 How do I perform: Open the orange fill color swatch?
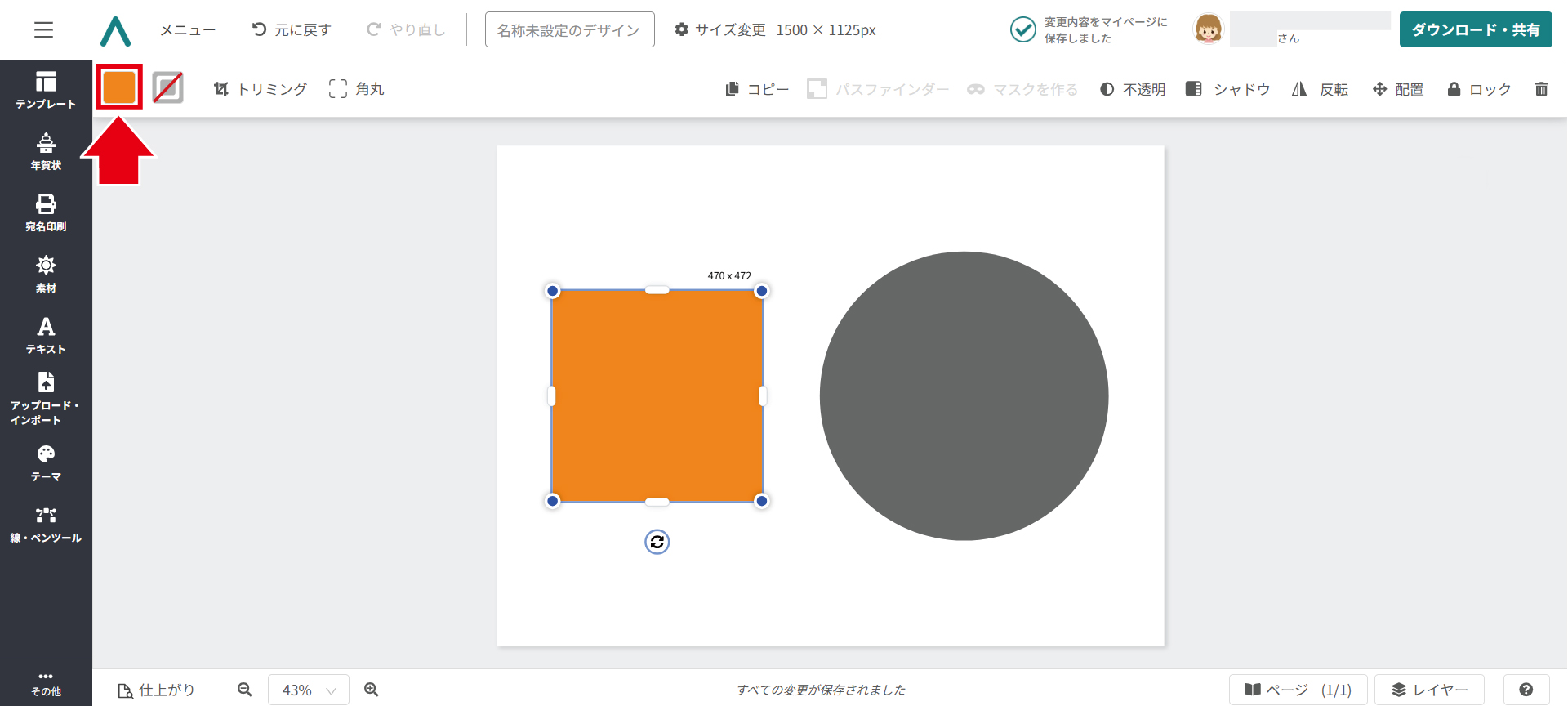[x=119, y=87]
